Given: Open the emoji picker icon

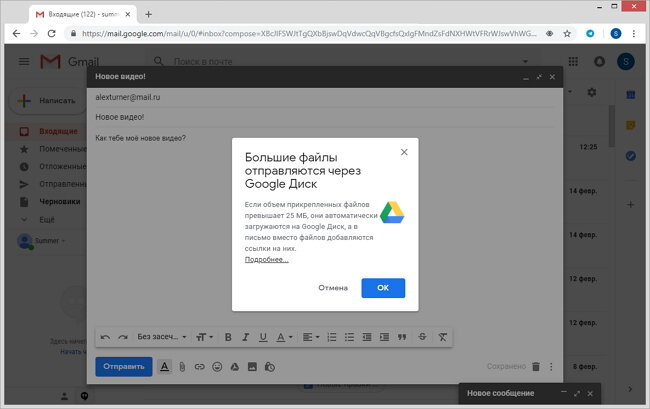Looking at the screenshot, I should coord(217,366).
